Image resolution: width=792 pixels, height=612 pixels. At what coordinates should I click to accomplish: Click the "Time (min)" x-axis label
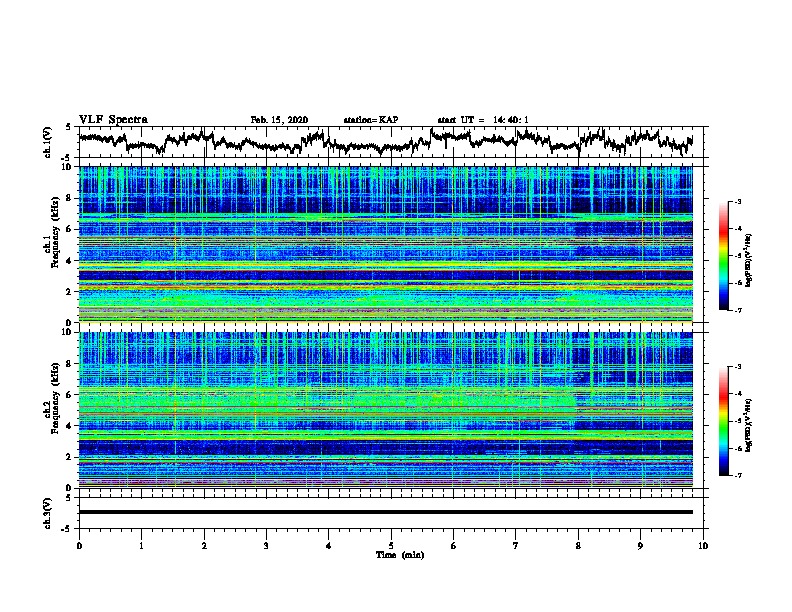400,555
